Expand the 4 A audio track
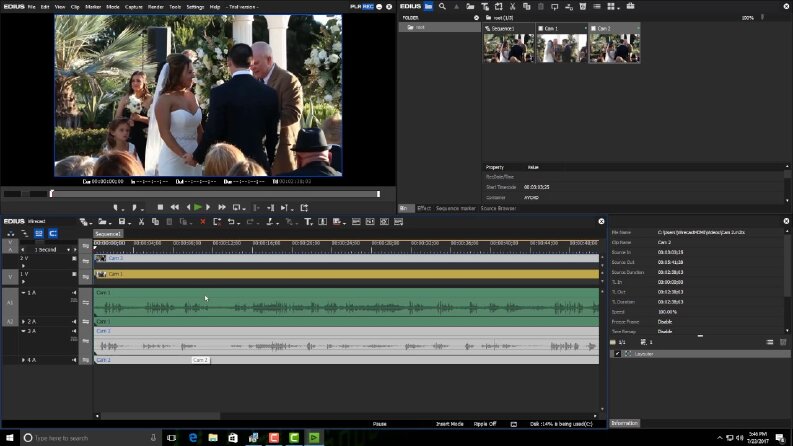Viewport: 793px width, 446px height. pyautogui.click(x=23, y=360)
